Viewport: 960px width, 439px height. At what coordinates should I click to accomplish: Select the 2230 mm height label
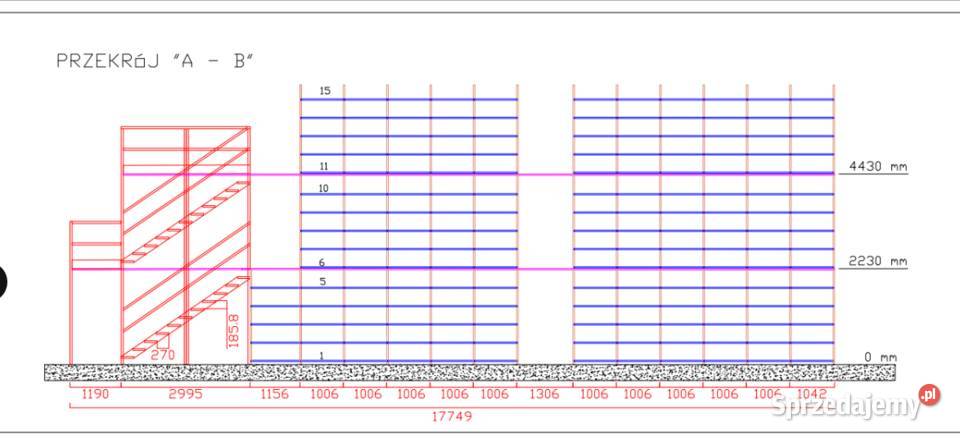pos(877,262)
